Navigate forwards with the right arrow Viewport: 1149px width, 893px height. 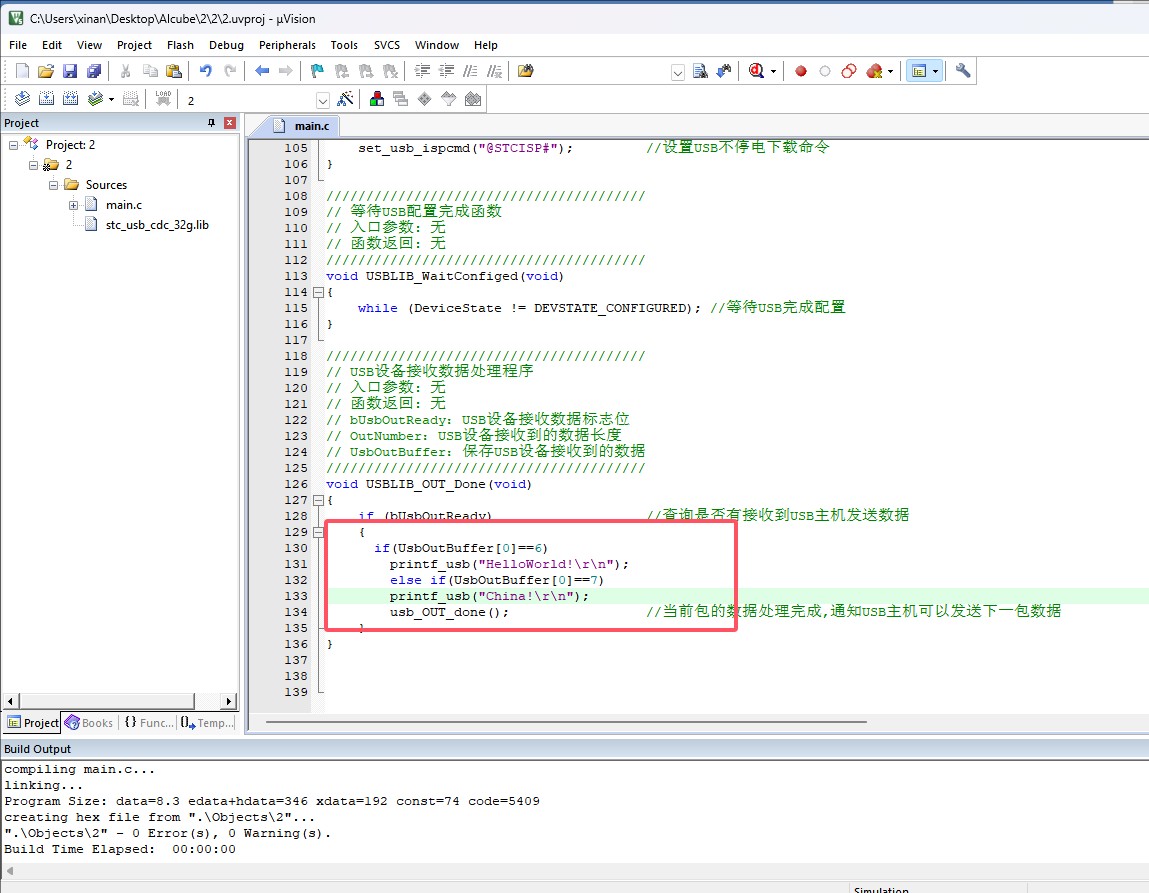(x=286, y=71)
